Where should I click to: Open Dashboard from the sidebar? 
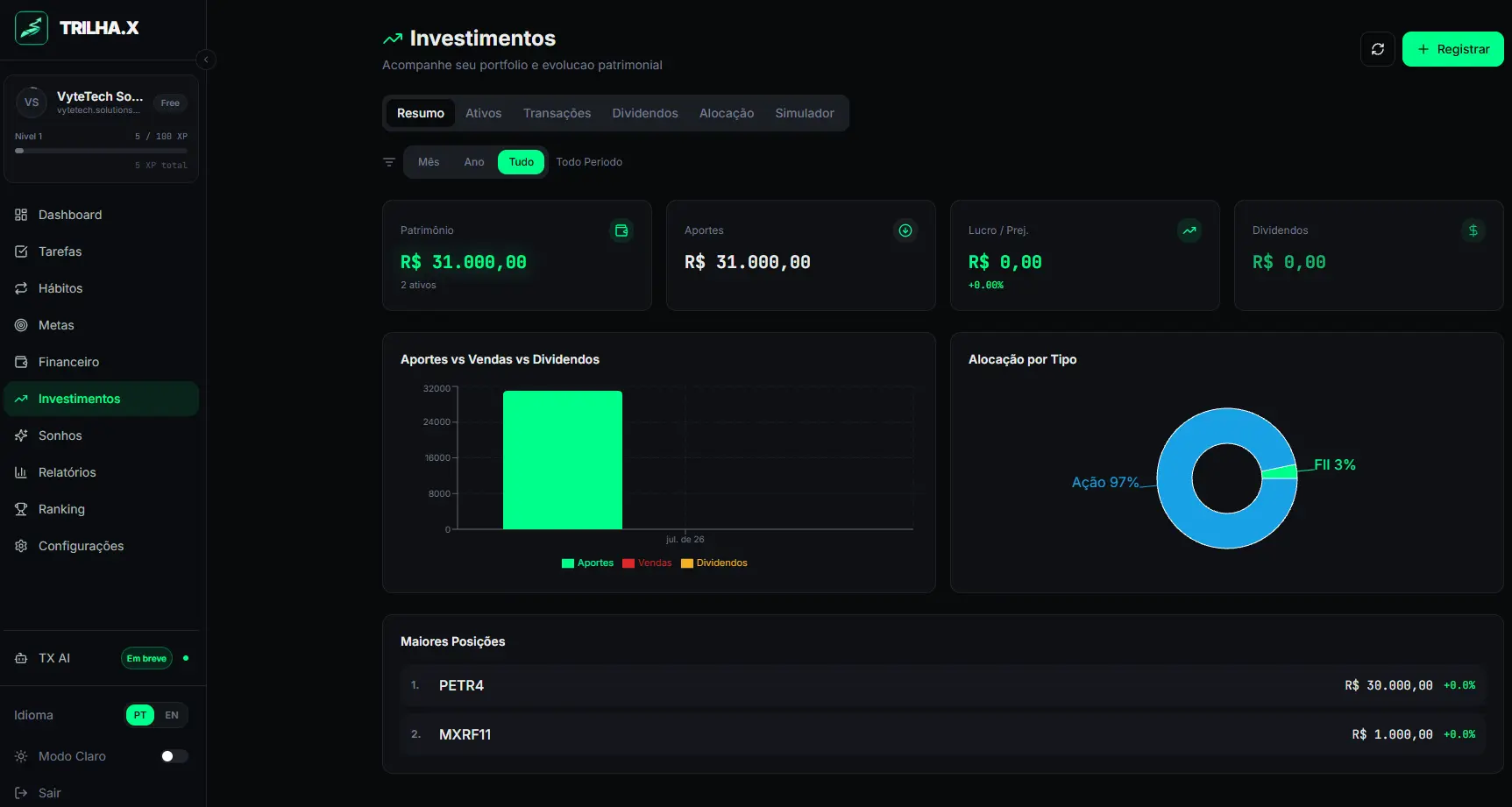coord(102,215)
